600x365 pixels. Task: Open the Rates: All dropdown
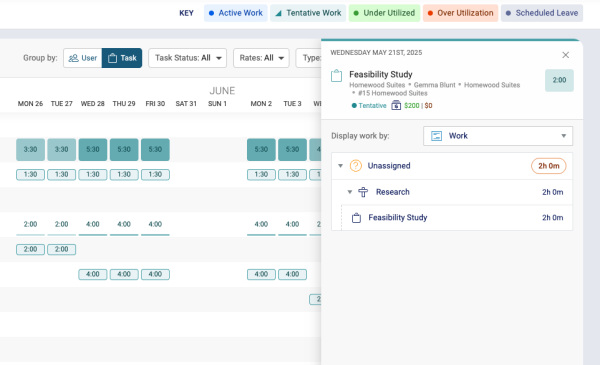click(261, 58)
